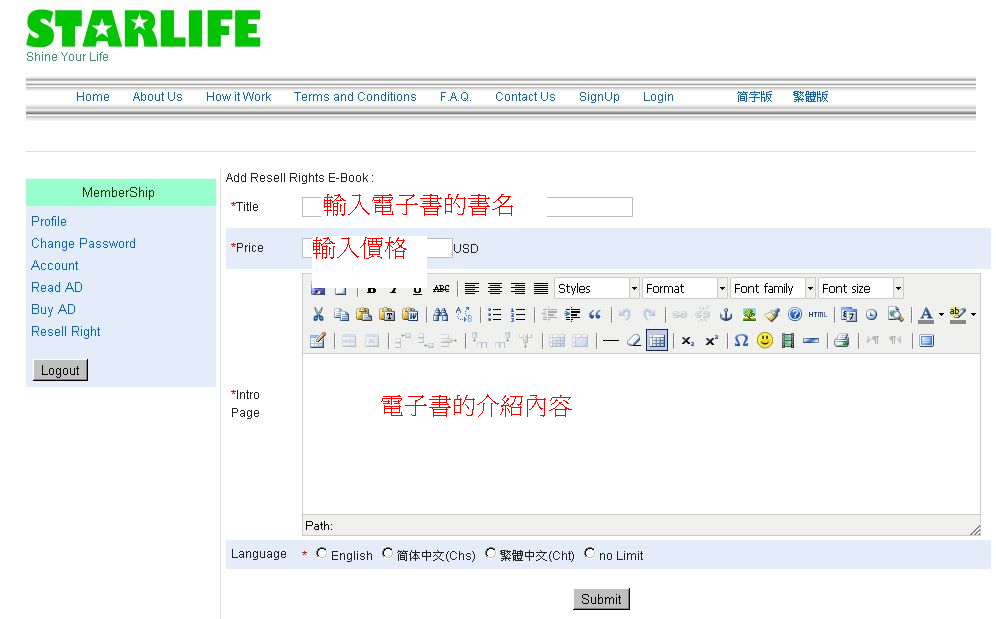Viewport: 996px width, 619px height.
Task: Apply highlight color with ab marker icon
Action: [x=958, y=314]
